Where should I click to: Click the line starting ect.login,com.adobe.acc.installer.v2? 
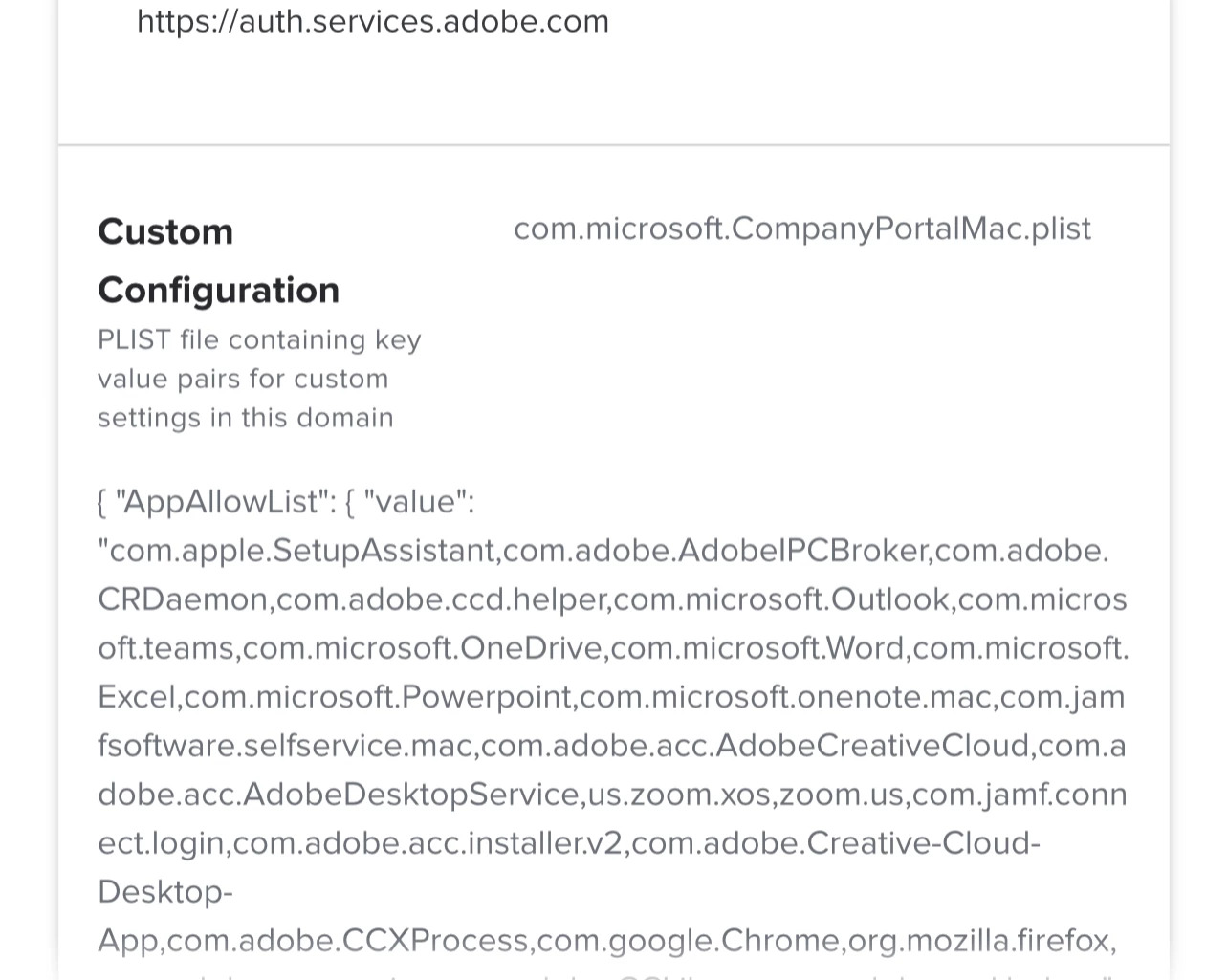[569, 843]
